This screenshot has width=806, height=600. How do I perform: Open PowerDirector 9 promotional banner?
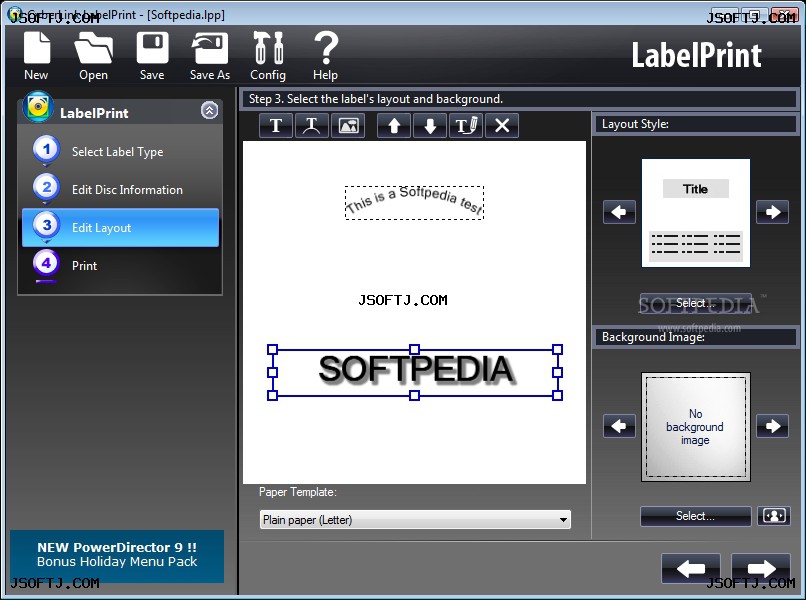click(x=117, y=555)
